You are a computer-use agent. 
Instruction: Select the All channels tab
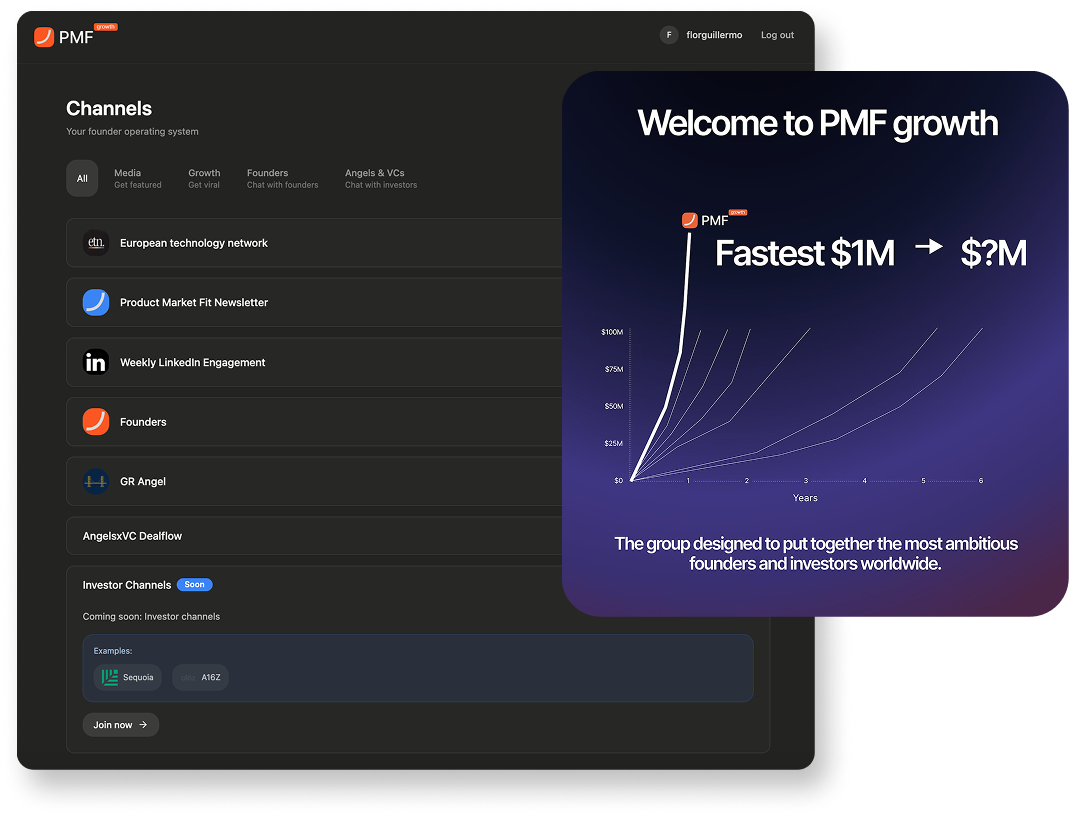[82, 179]
